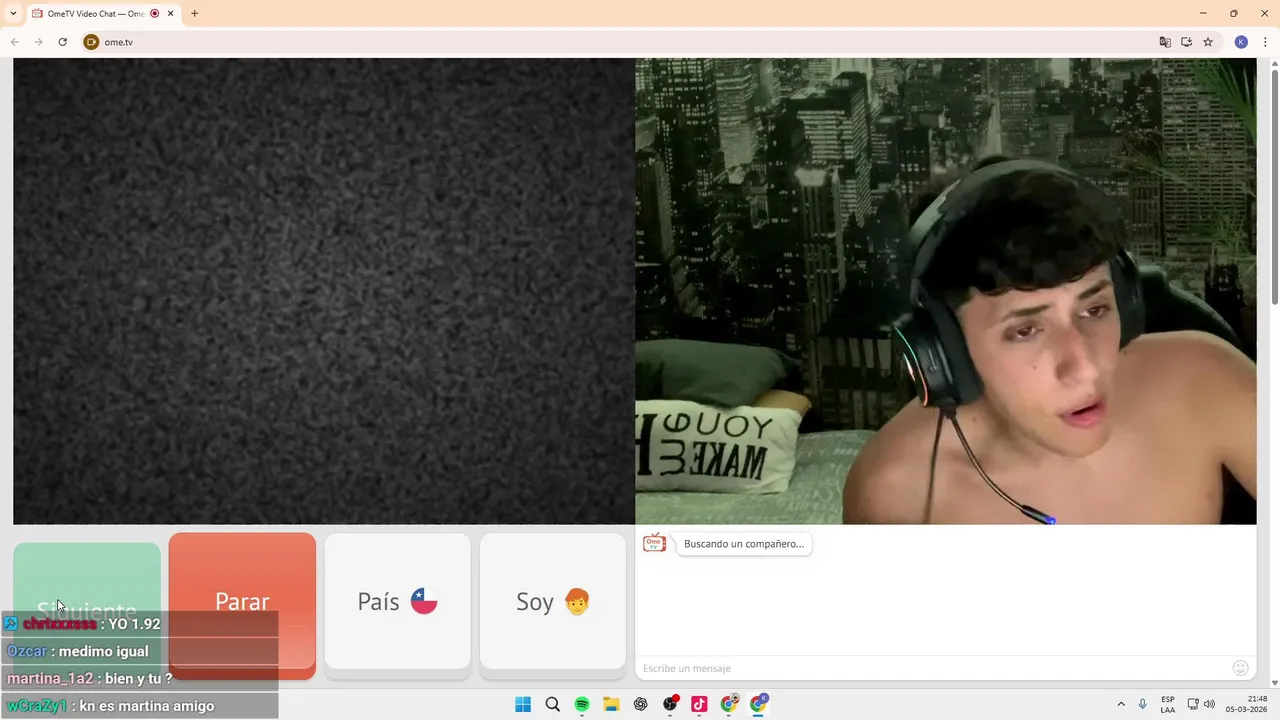Click overlay message 'medimo igual'
This screenshot has height=720, width=1280.
103,651
